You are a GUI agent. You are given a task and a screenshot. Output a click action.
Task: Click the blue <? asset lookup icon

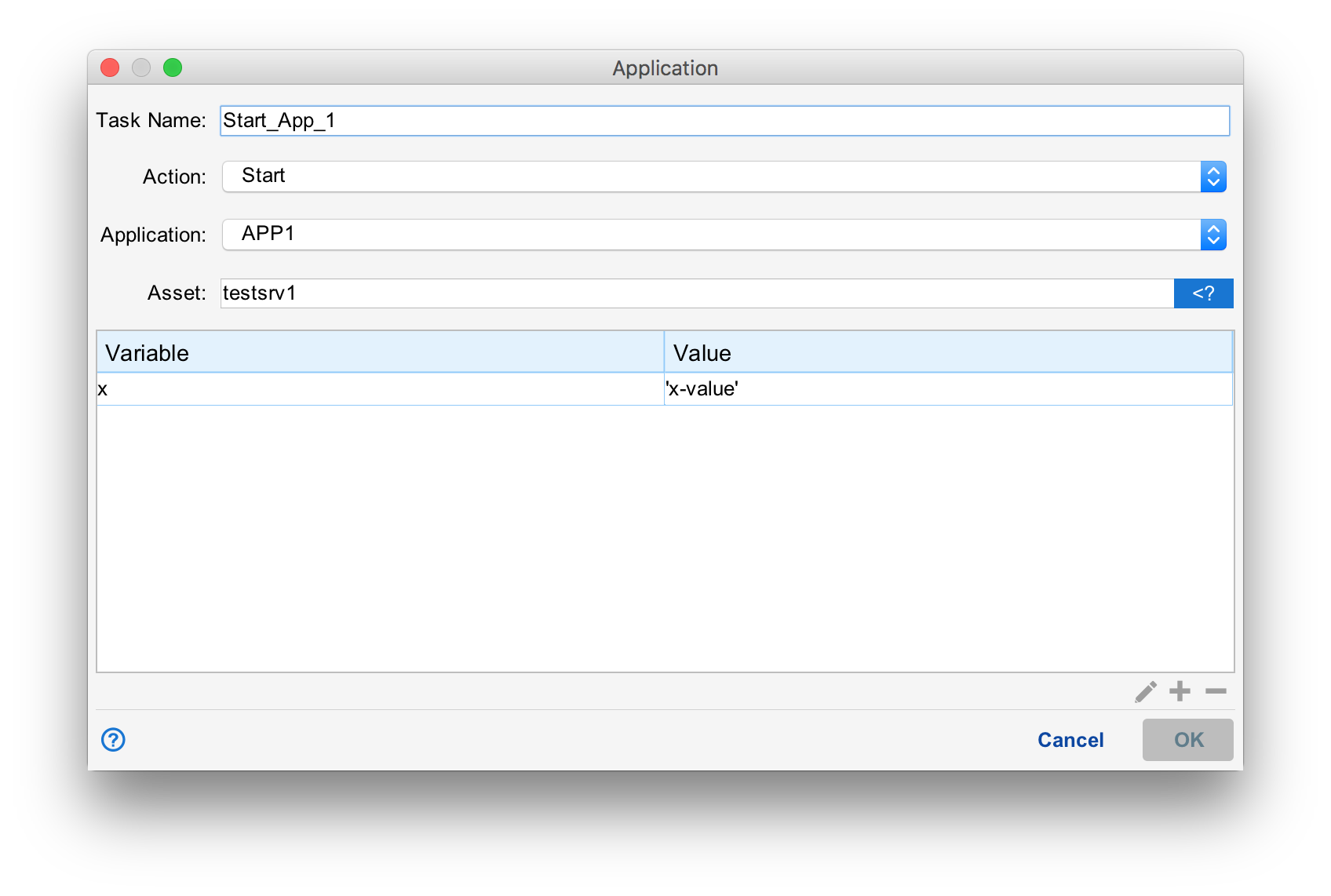[x=1203, y=293]
